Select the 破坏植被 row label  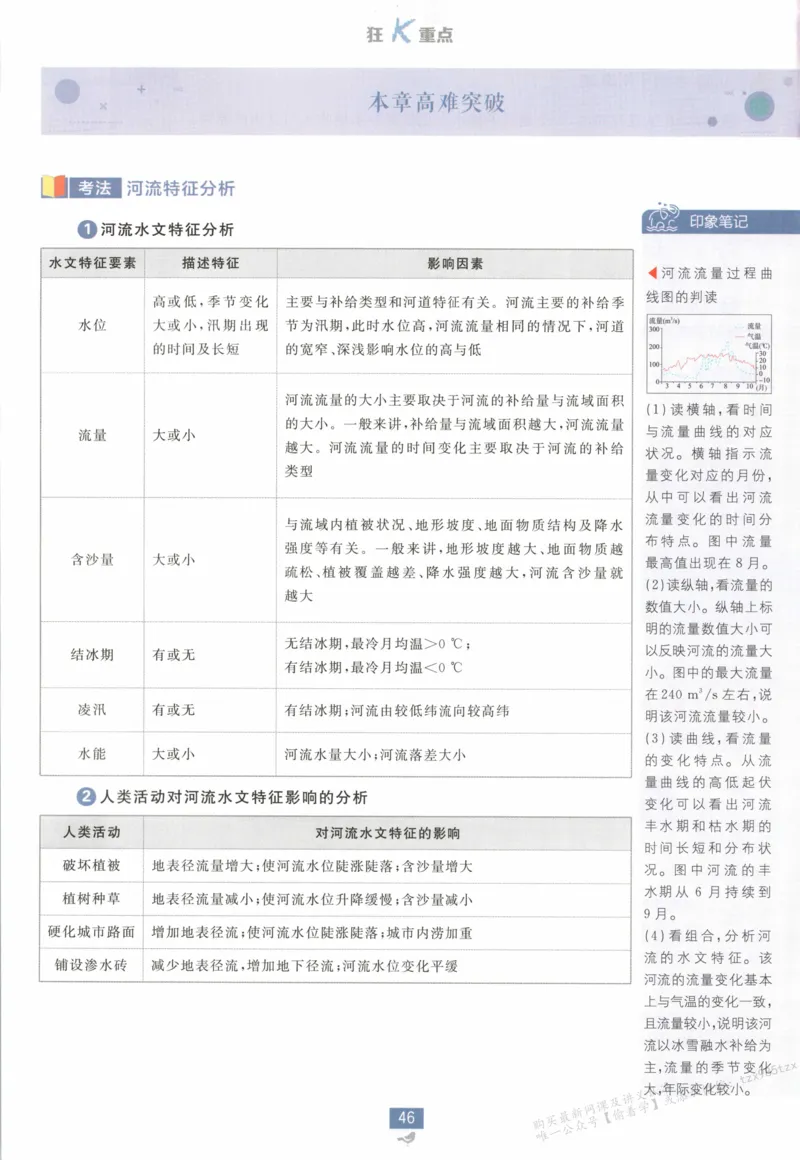pyautogui.click(x=92, y=865)
